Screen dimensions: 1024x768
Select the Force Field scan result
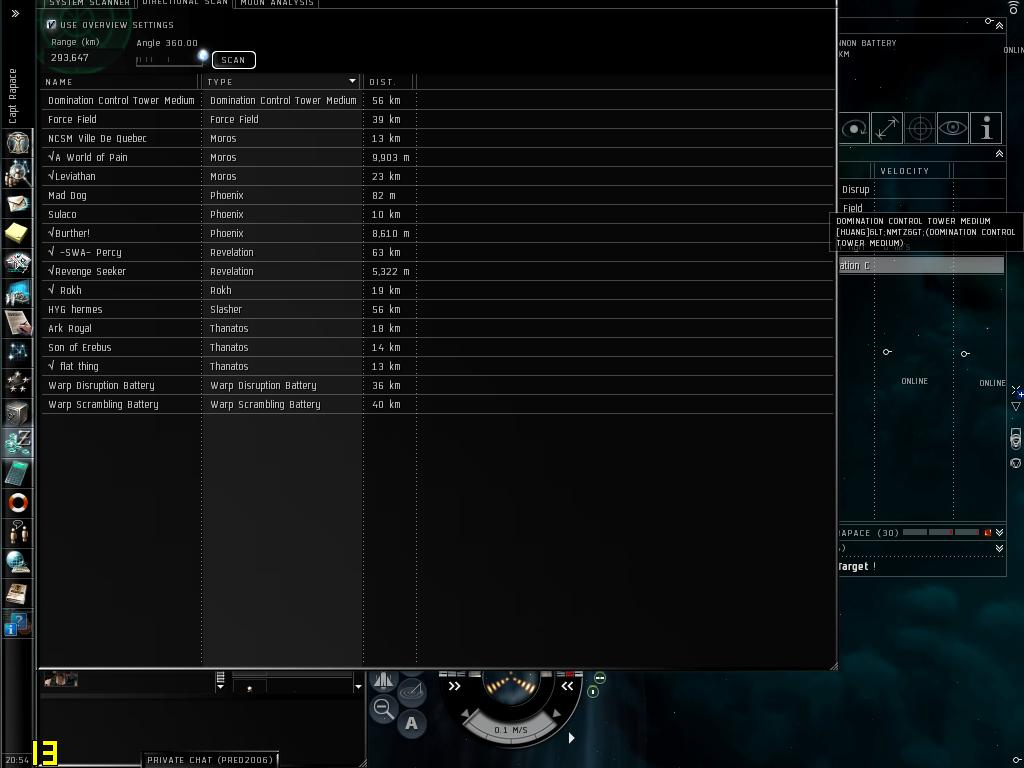(x=438, y=120)
